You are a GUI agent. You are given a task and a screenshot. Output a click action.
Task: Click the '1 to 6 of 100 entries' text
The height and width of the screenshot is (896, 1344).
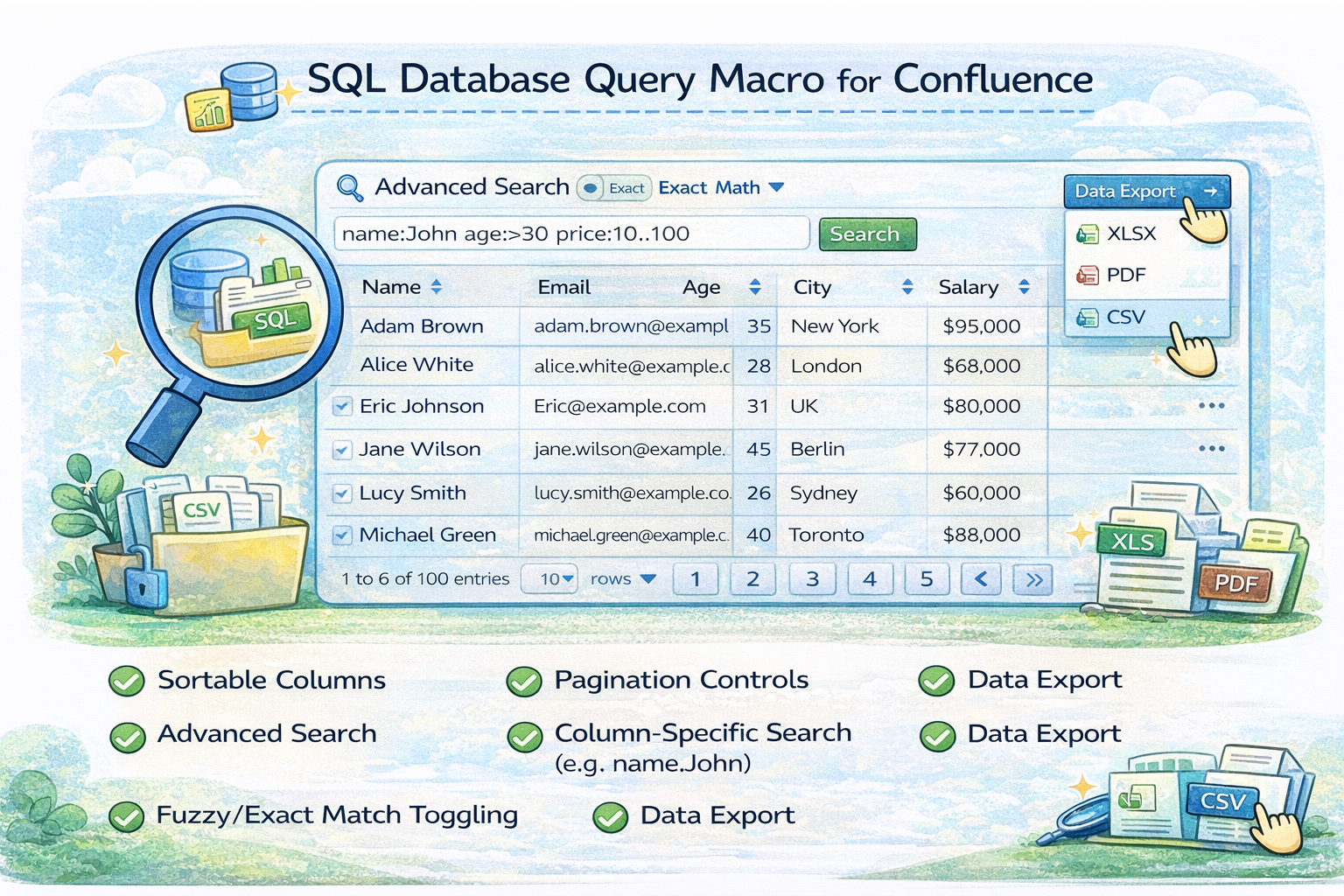[x=425, y=578]
